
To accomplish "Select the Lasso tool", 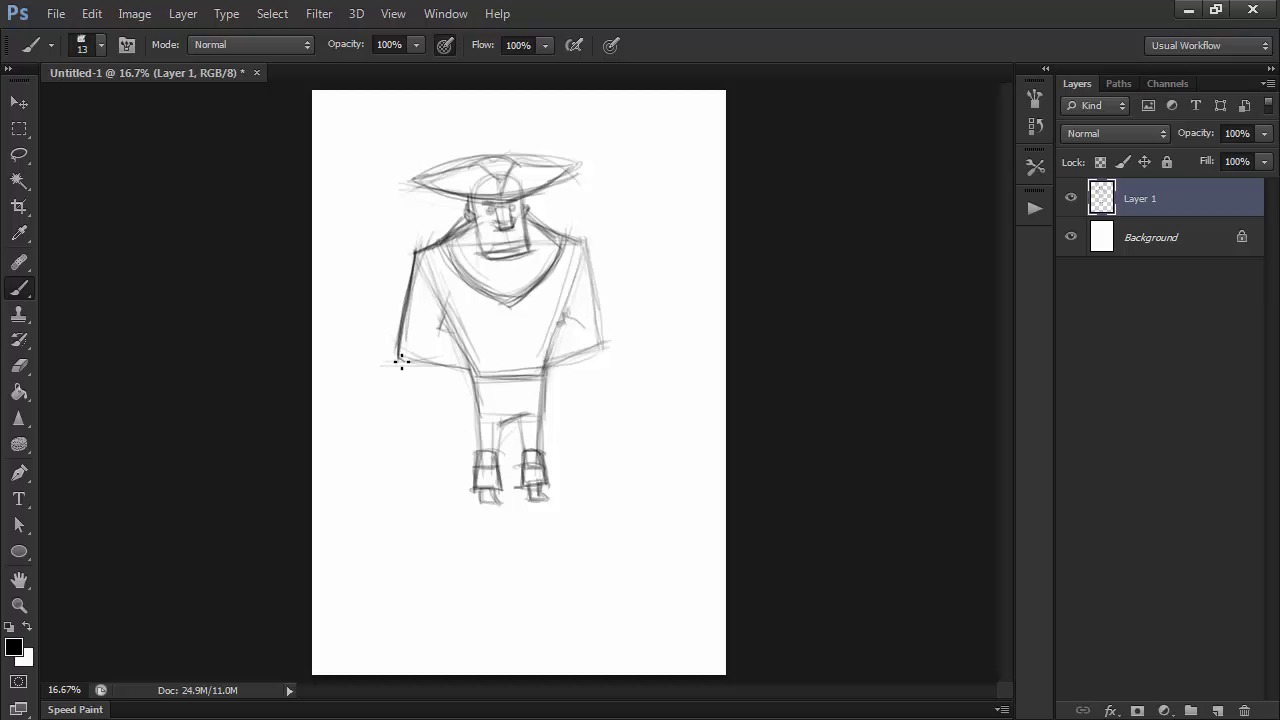I will pyautogui.click(x=19, y=154).
